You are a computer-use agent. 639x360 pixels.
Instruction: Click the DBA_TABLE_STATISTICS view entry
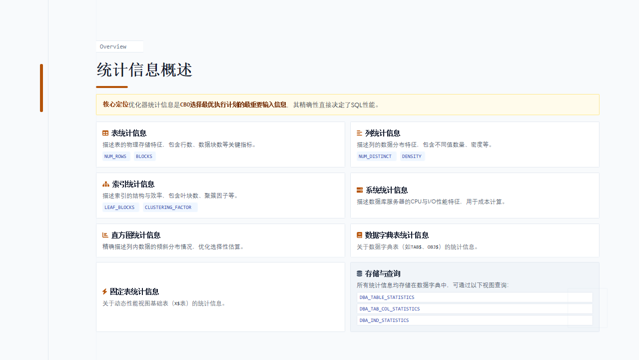[475, 298]
